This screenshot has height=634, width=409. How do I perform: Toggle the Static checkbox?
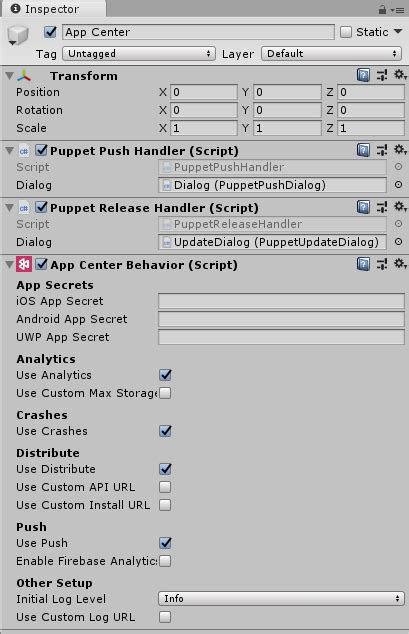pyautogui.click(x=346, y=32)
